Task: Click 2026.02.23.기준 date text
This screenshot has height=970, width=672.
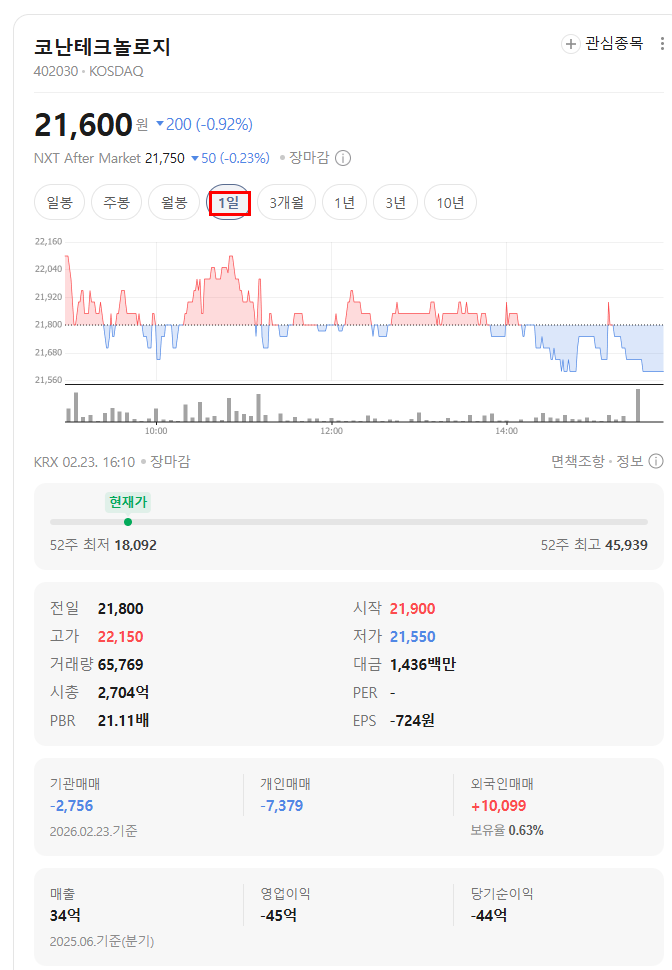Action: (93, 831)
